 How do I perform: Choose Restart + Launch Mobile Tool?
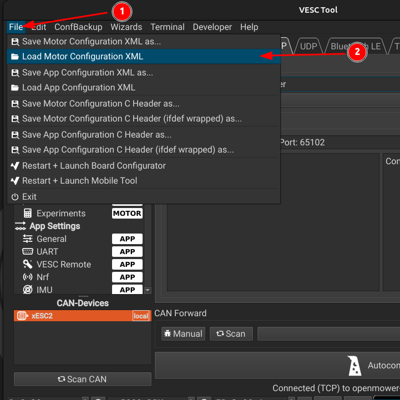[x=143, y=181]
